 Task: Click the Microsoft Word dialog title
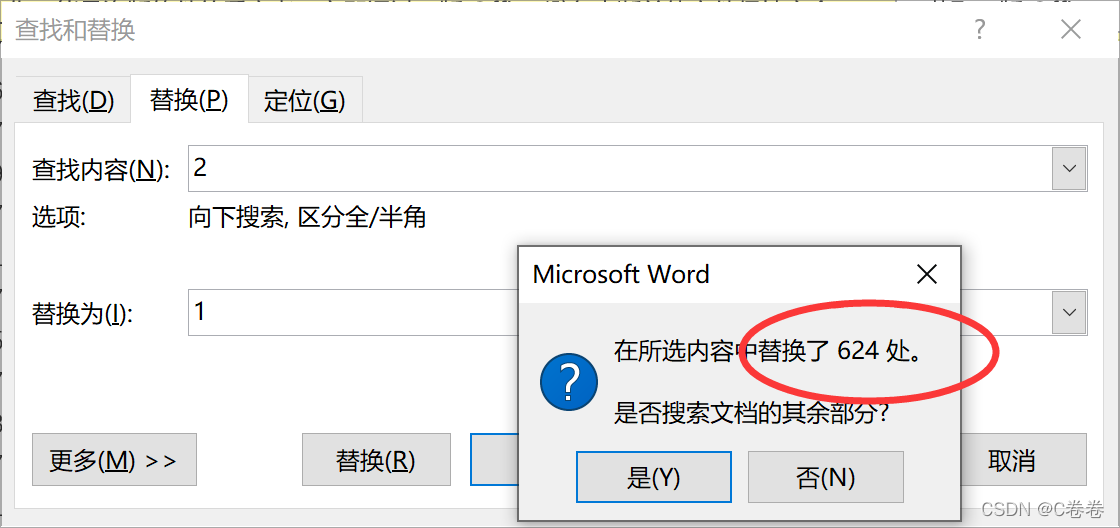(x=621, y=274)
